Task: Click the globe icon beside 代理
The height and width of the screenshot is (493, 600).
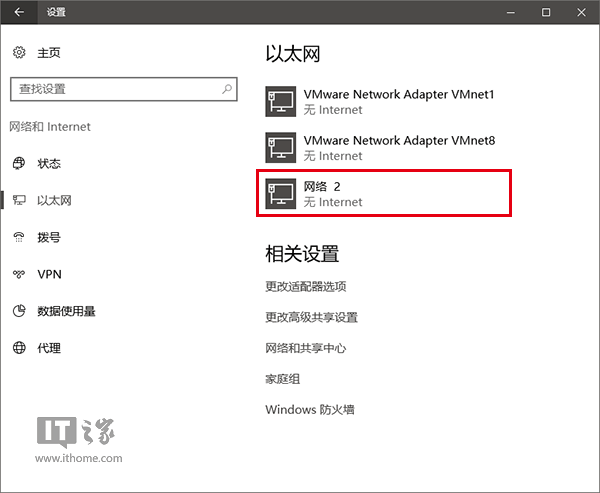Action: (x=18, y=348)
